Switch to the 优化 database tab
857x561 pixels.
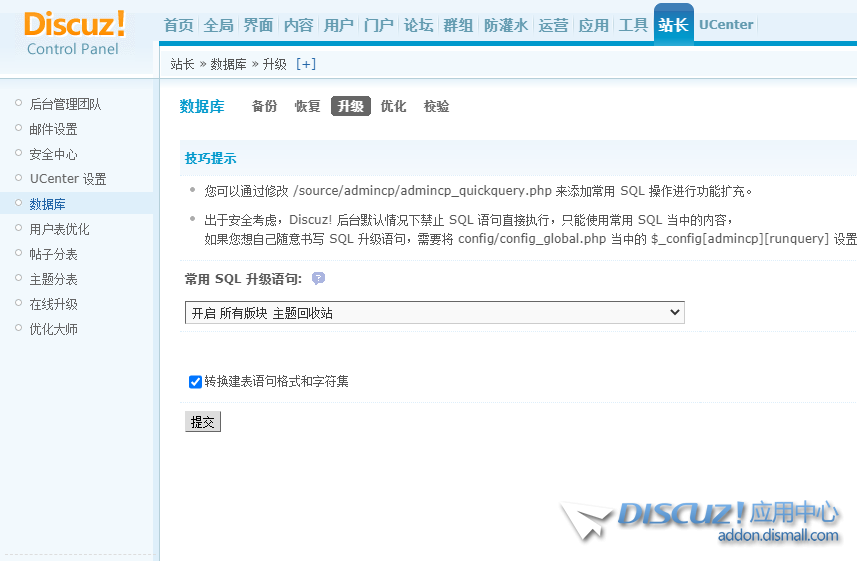click(x=394, y=106)
